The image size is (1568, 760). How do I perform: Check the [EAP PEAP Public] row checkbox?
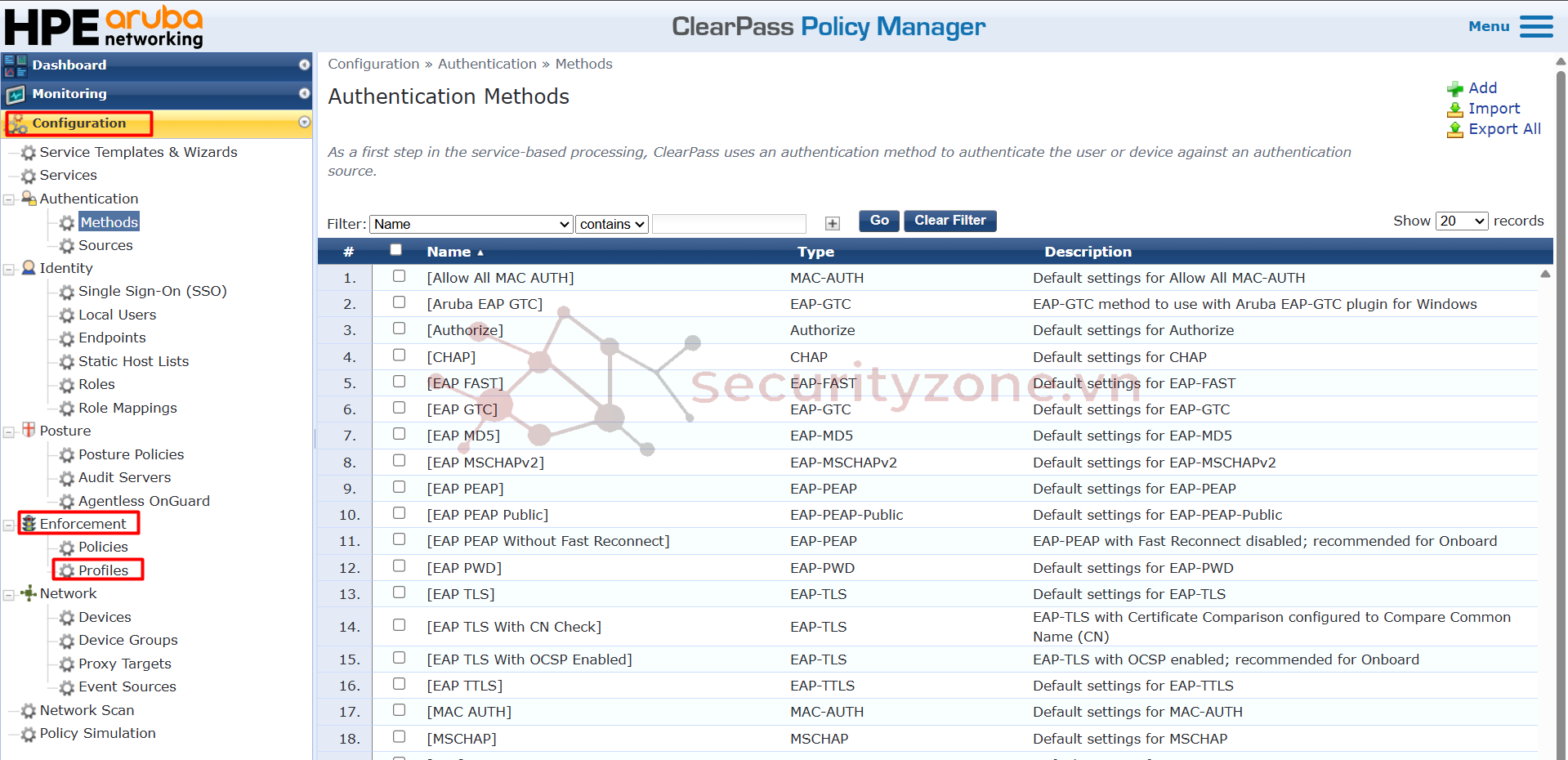click(x=399, y=513)
